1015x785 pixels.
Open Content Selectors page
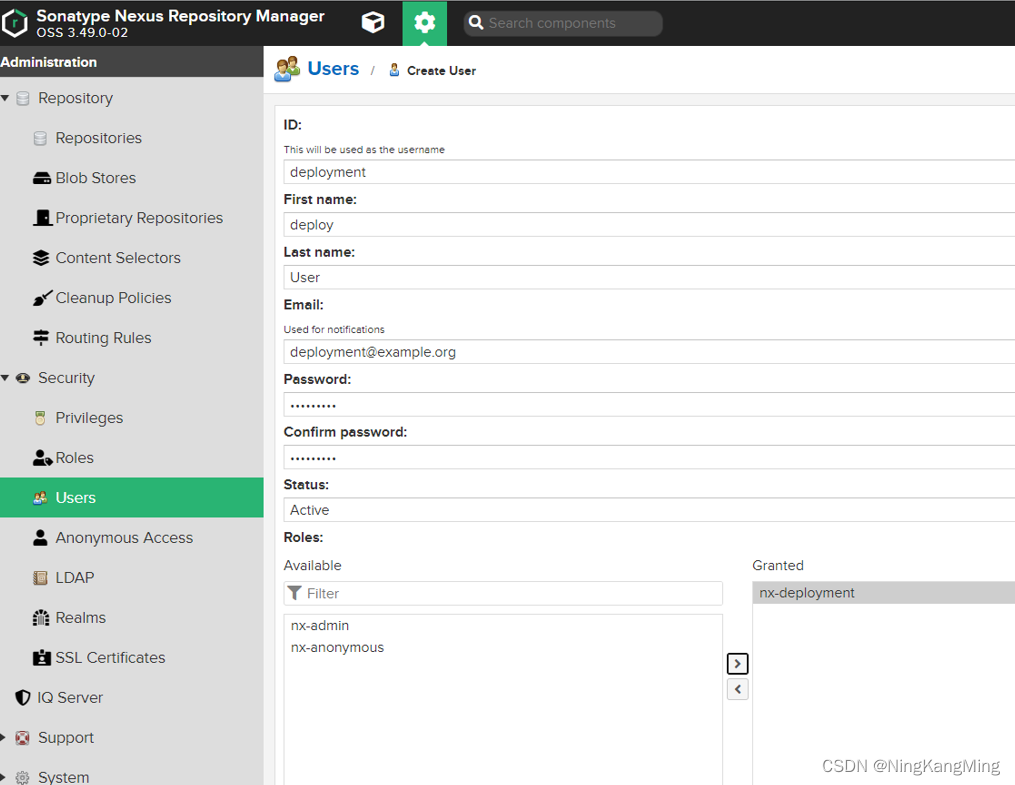pyautogui.click(x=118, y=258)
